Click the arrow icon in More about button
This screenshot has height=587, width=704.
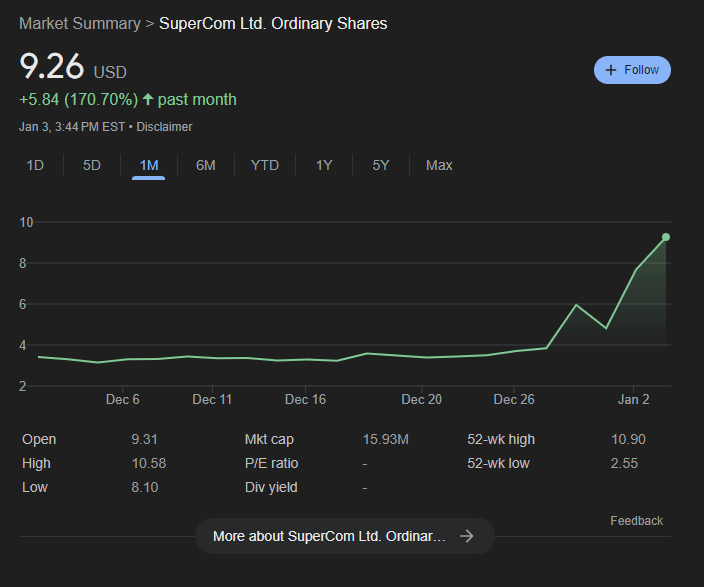coord(467,536)
